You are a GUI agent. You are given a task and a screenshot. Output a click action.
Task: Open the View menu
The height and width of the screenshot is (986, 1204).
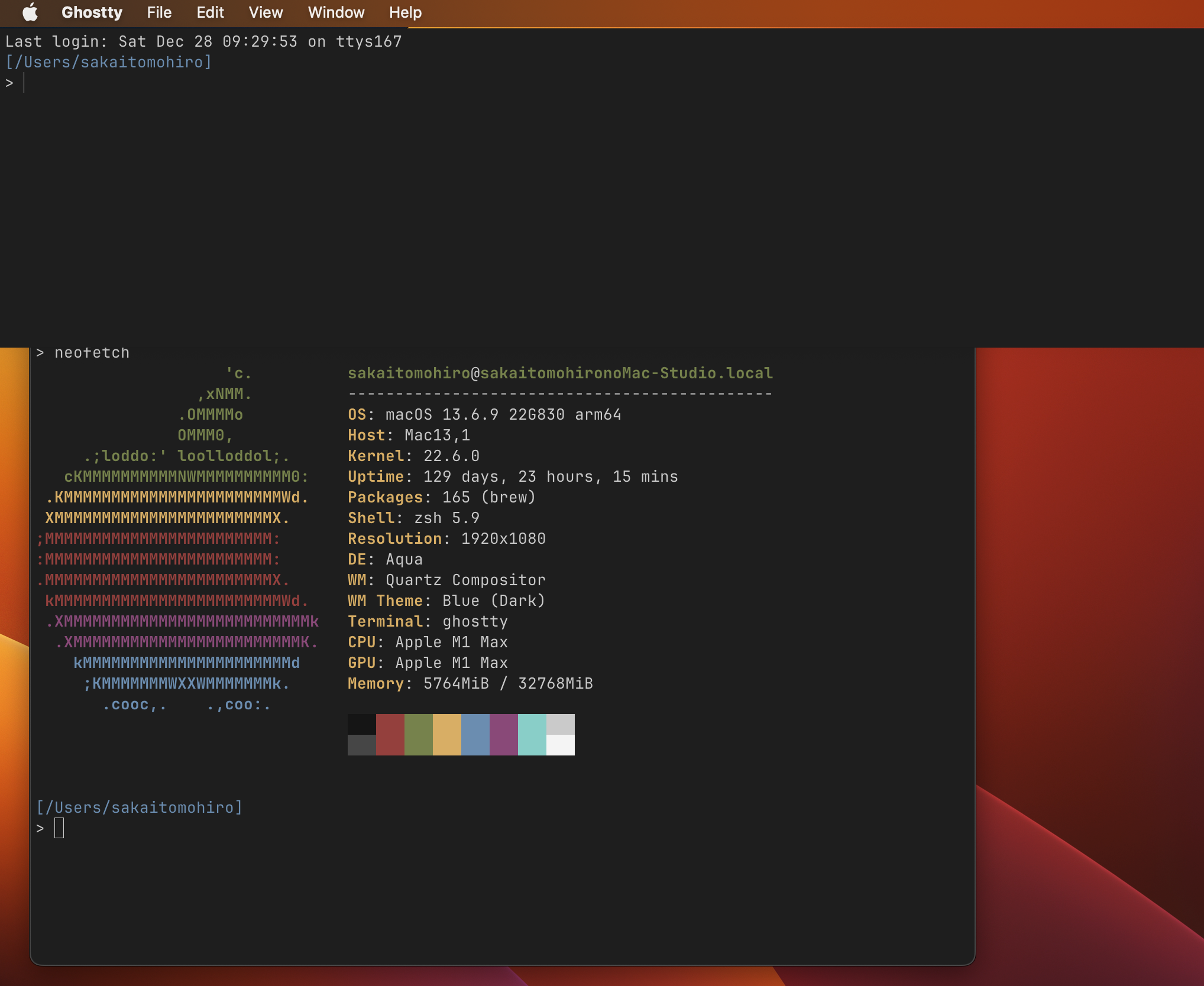266,12
